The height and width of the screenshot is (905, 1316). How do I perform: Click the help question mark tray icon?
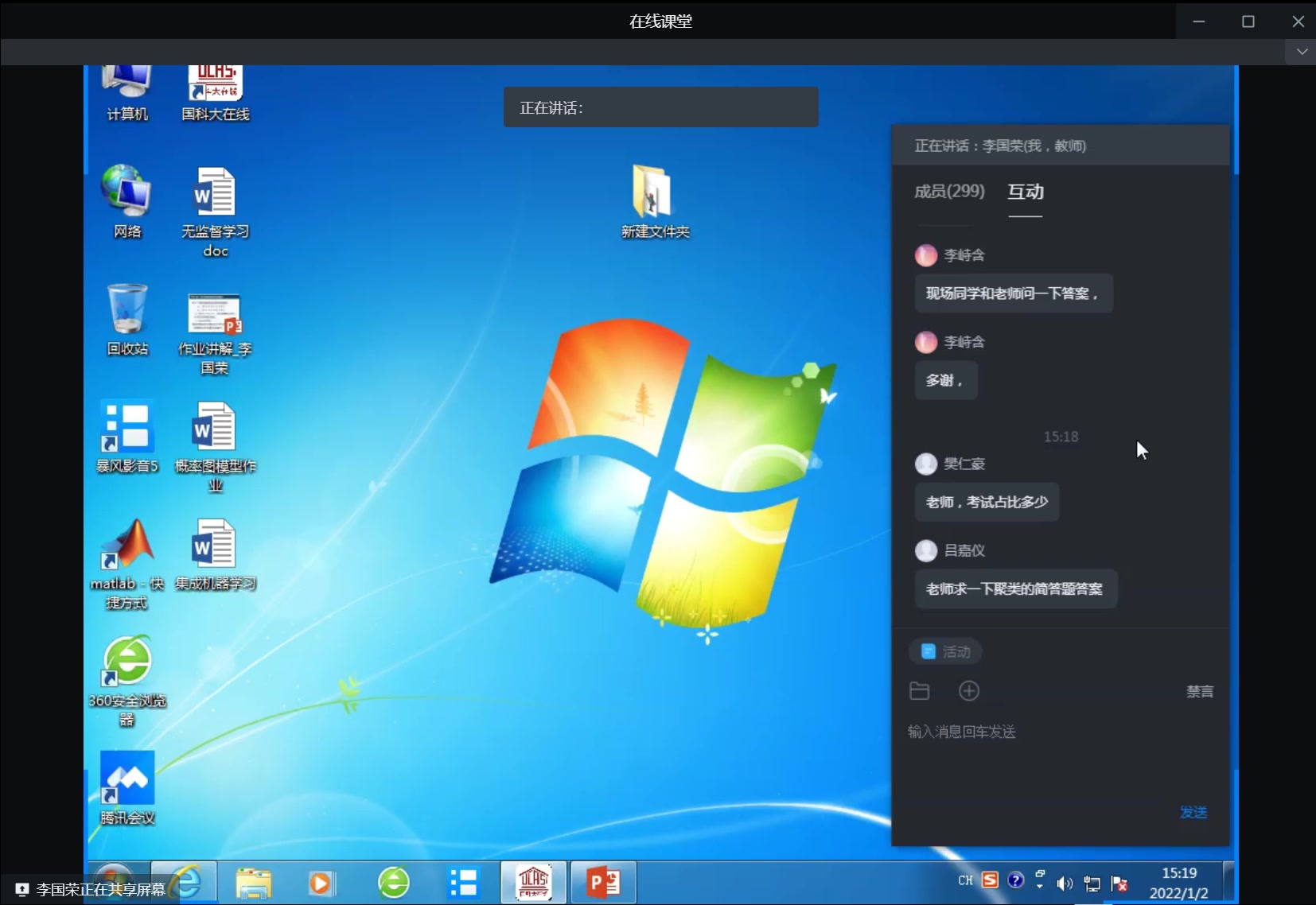(x=1015, y=880)
